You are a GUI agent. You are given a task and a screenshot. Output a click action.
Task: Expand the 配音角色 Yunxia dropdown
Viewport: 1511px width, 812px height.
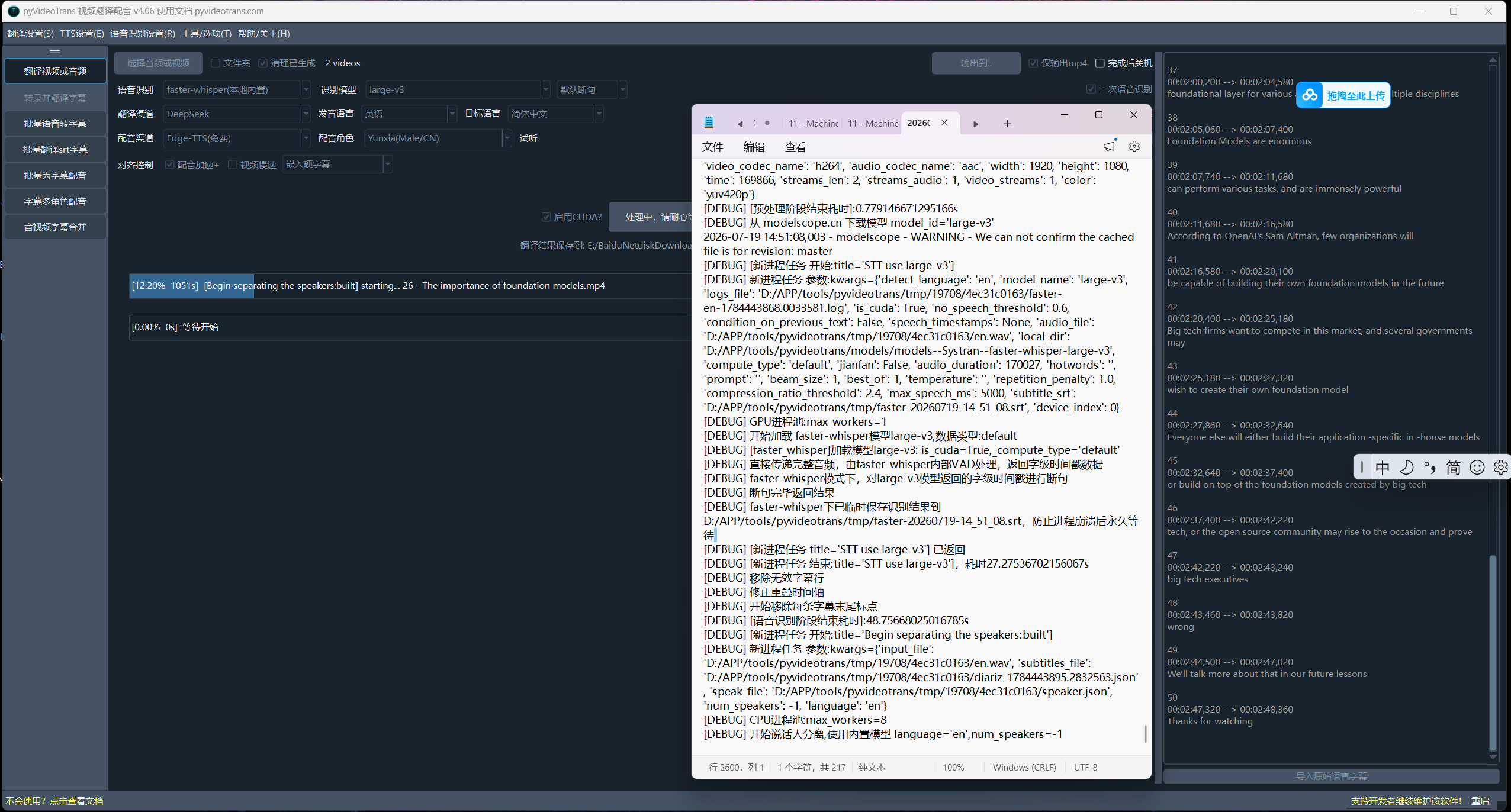(x=438, y=138)
